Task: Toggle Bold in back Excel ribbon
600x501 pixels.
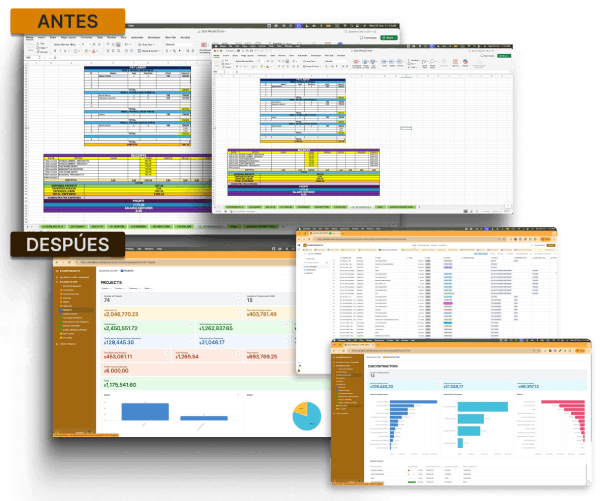Action: (55, 51)
